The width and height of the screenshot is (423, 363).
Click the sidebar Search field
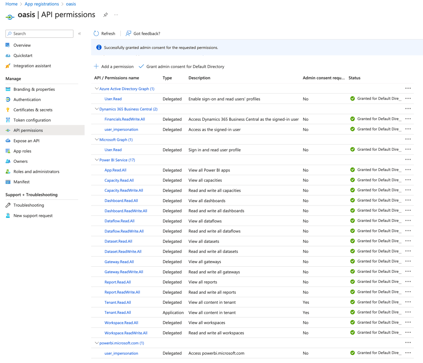coord(39,34)
